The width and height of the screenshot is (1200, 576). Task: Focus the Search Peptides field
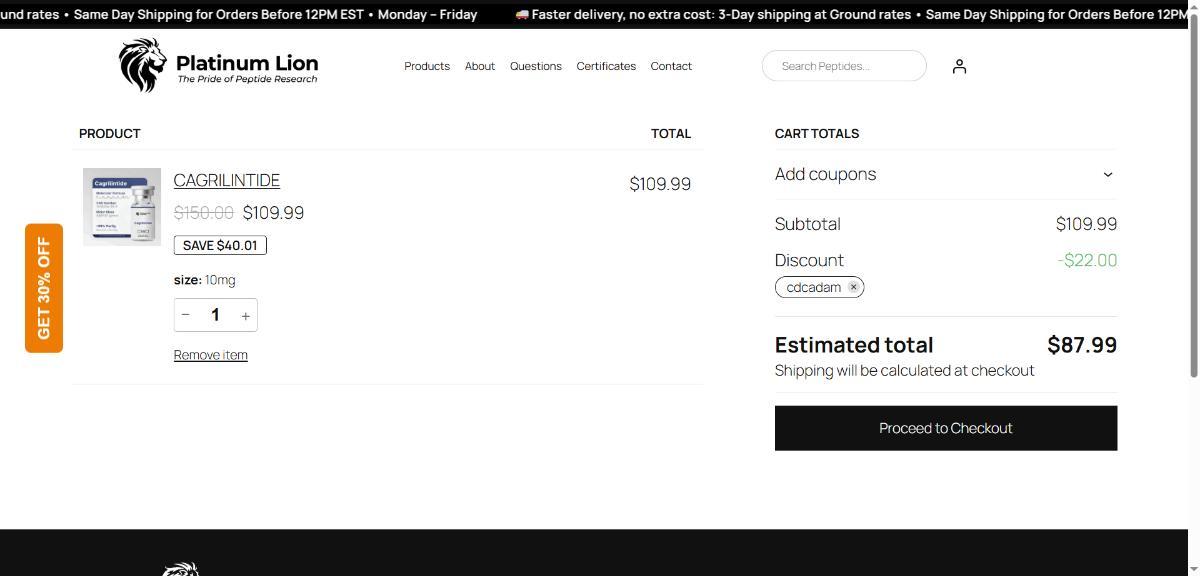pyautogui.click(x=843, y=66)
